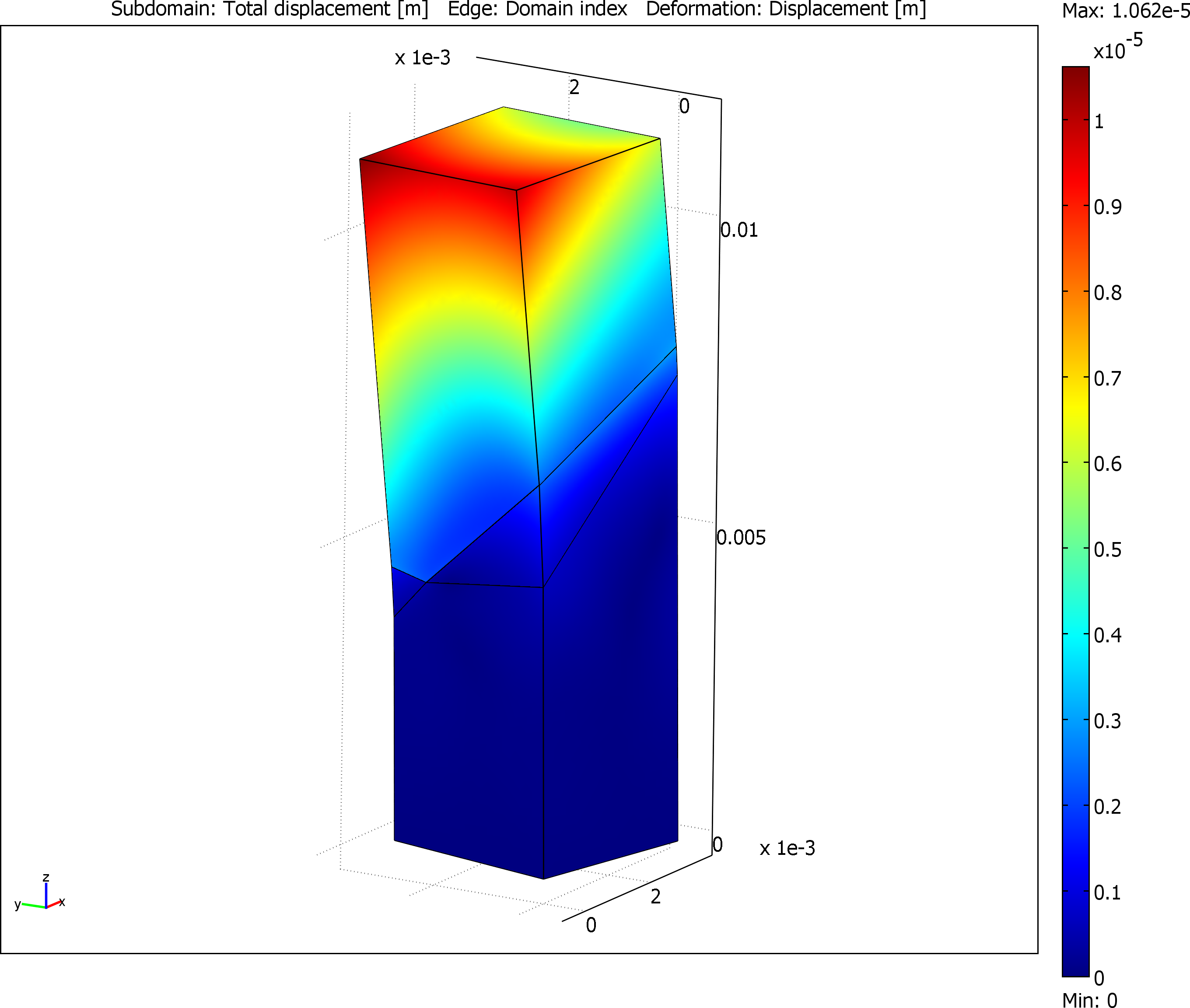1190x1008 pixels.
Task: Click the "Max: 1.062e-5" label
Action: [1126, 11]
